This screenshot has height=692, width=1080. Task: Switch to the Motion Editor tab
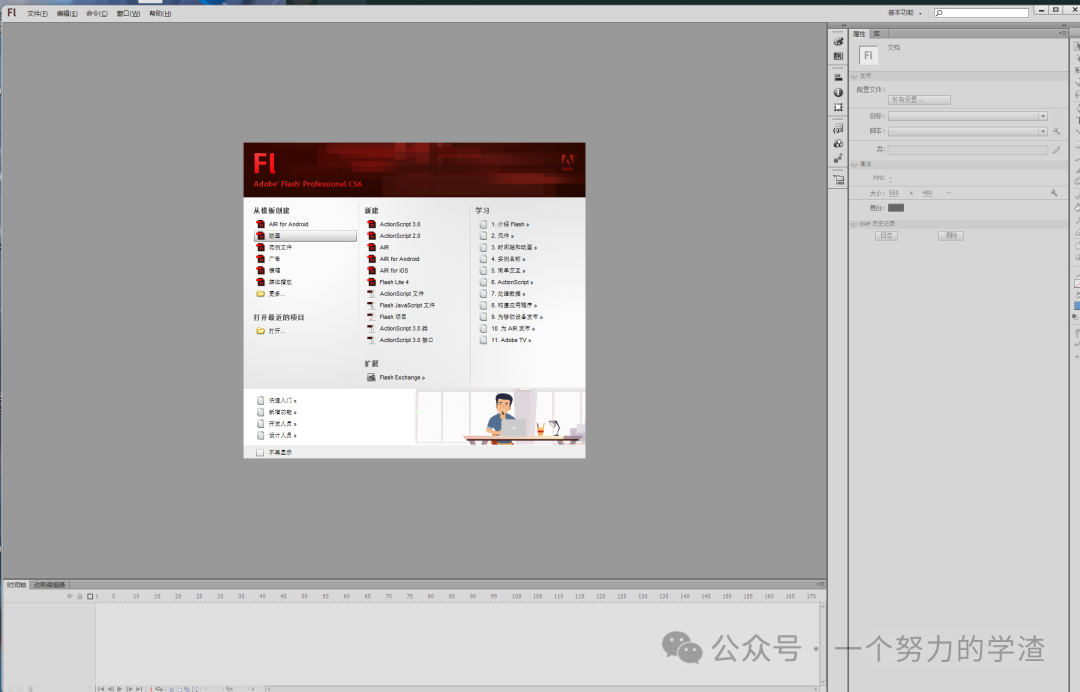click(49, 585)
